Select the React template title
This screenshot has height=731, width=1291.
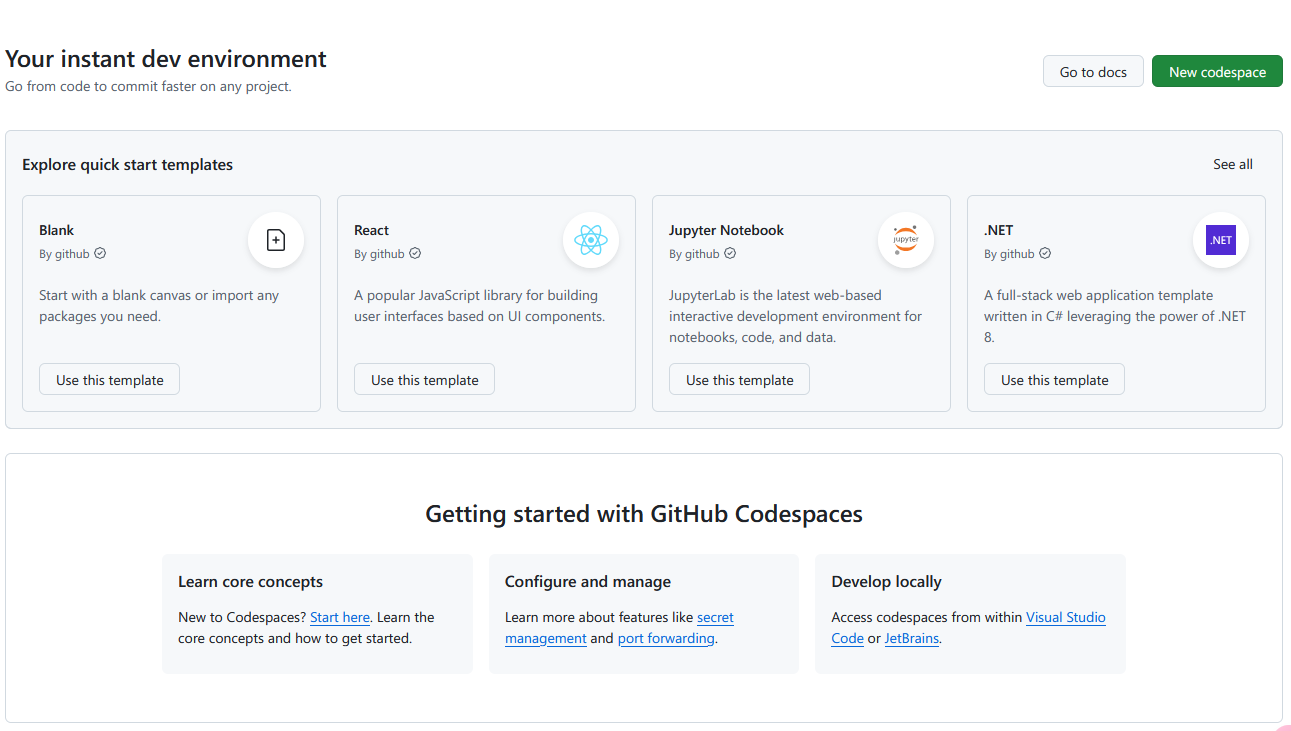[372, 230]
